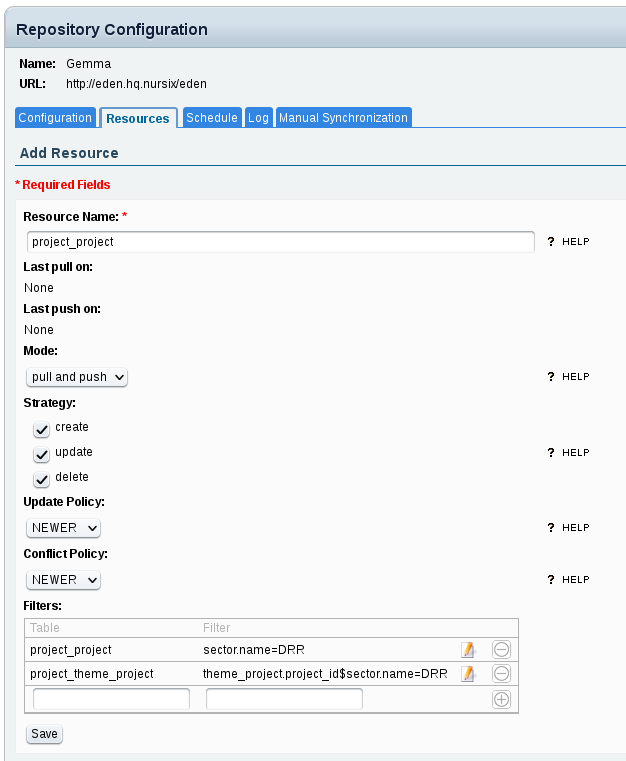Remove the project_project filter row
This screenshot has height=761, width=626.
[x=501, y=649]
